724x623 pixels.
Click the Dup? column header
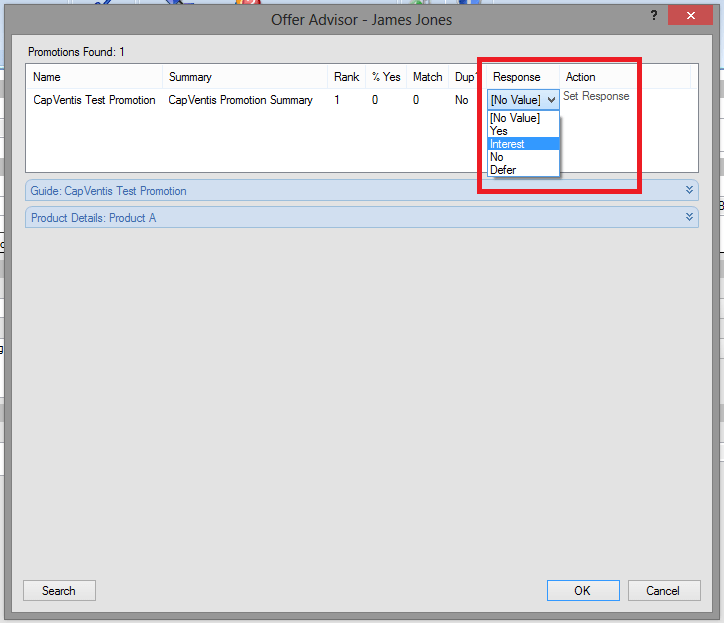[463, 77]
